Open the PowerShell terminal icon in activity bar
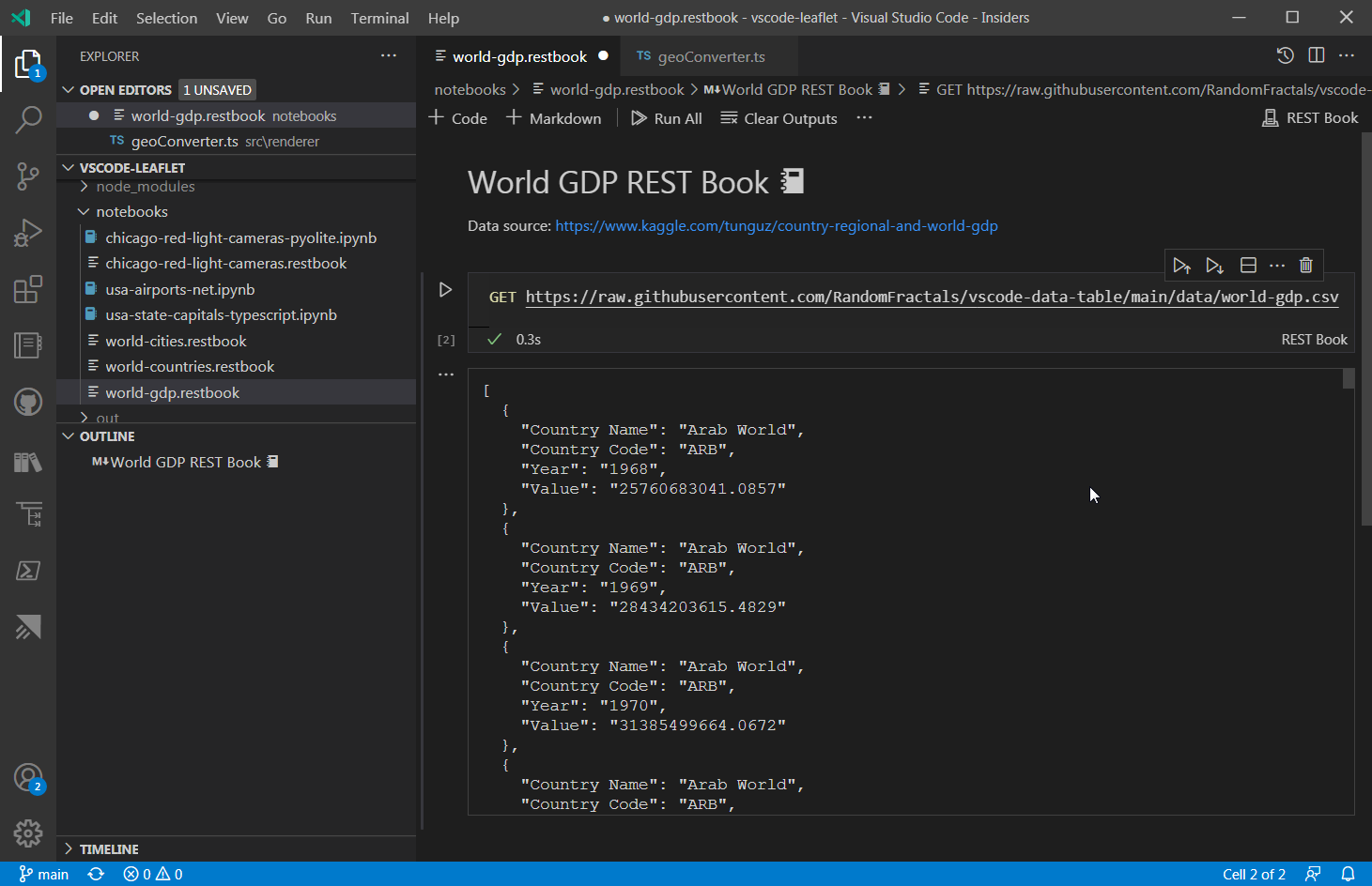The height and width of the screenshot is (886, 1372). (x=28, y=571)
